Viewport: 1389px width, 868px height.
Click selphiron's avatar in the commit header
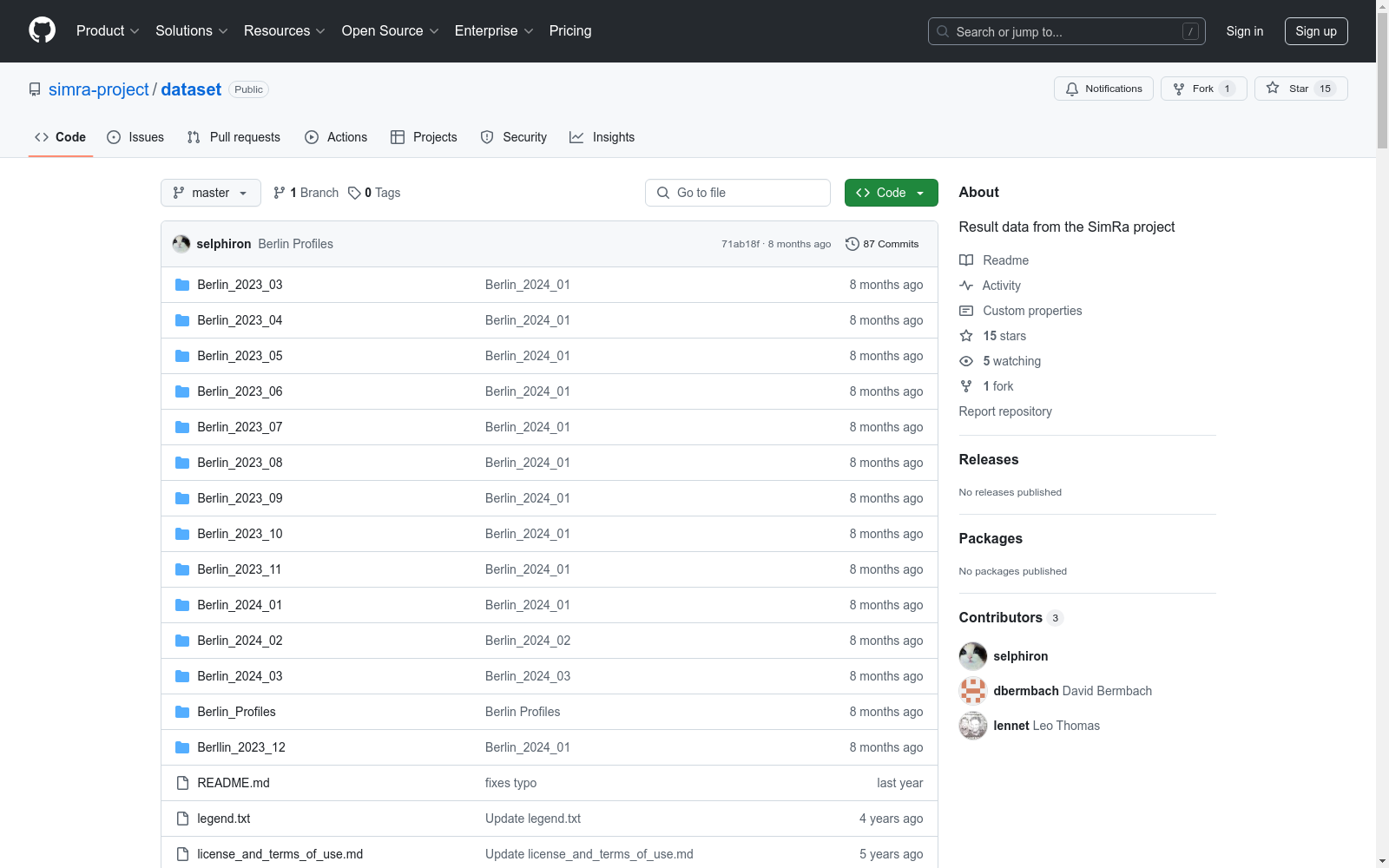pos(181,244)
